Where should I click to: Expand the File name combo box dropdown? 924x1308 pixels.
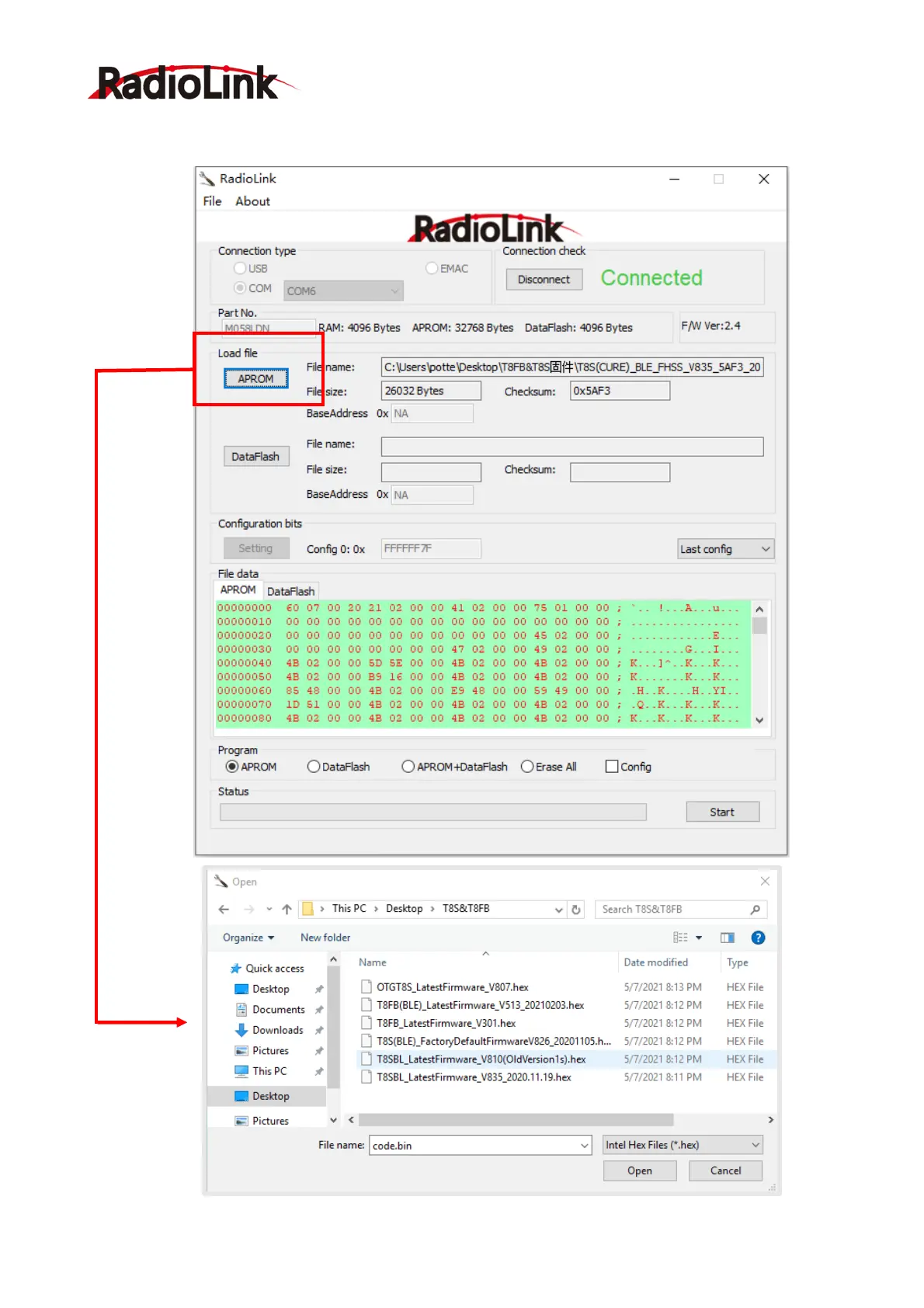click(584, 1145)
